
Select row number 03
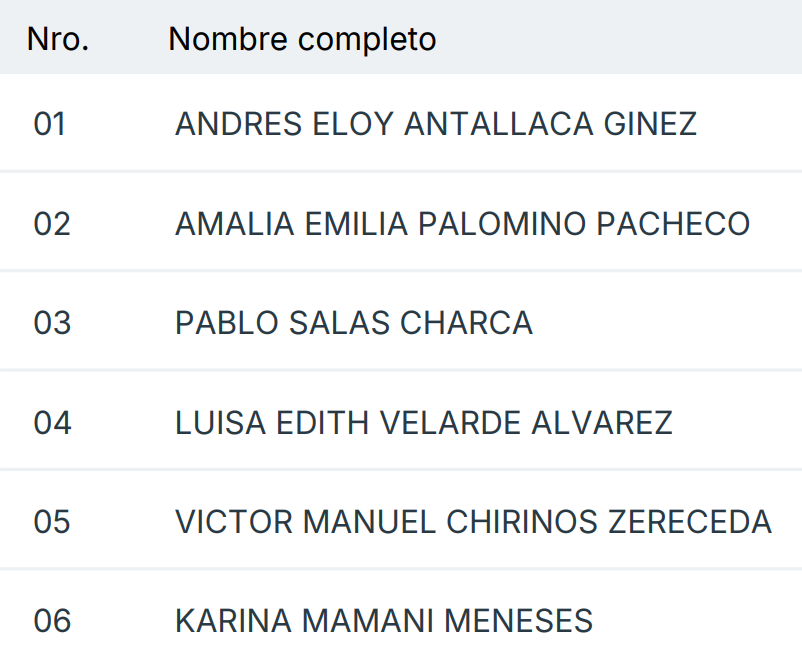click(x=52, y=323)
